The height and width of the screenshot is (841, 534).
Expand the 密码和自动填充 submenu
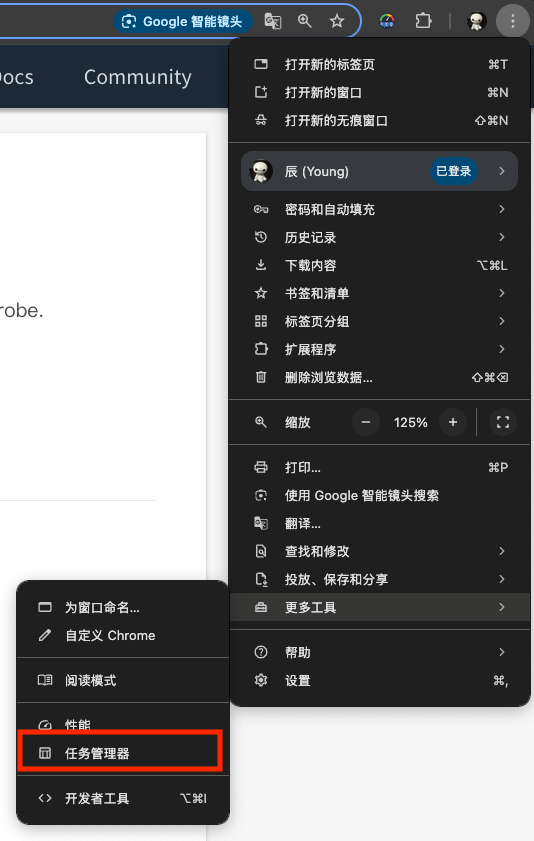[380, 209]
